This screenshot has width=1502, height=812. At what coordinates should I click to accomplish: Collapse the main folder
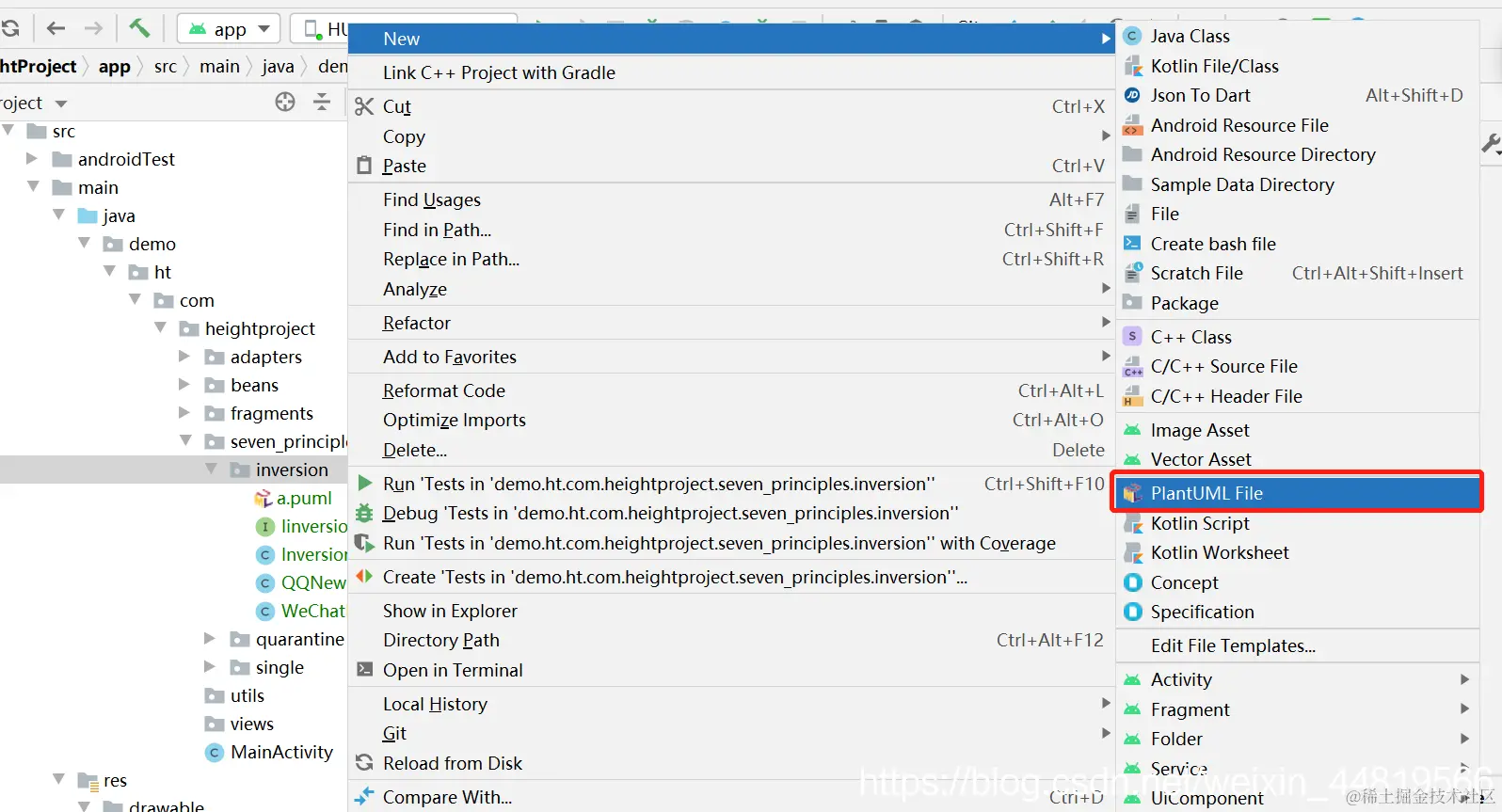[33, 186]
